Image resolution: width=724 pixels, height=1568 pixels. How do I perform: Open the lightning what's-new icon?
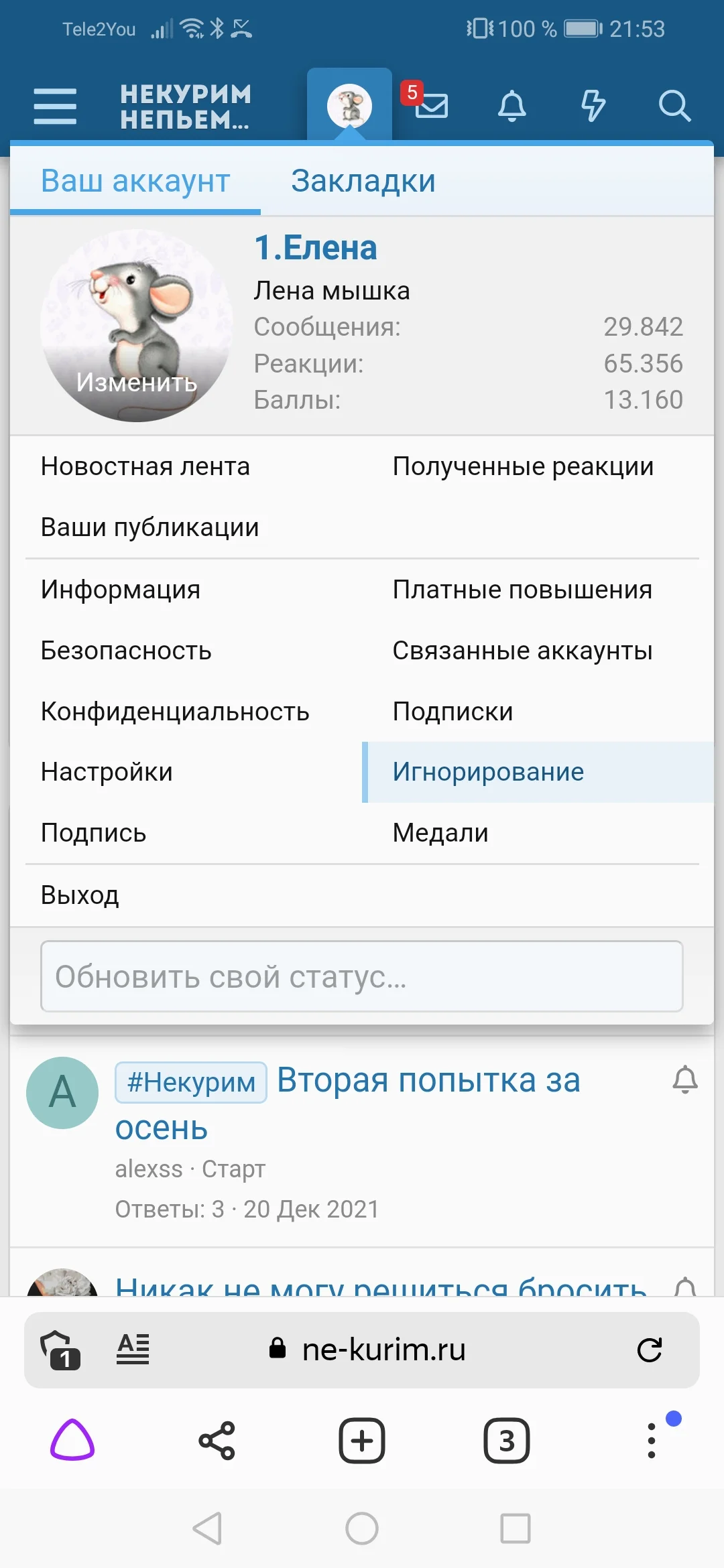pos(593,106)
